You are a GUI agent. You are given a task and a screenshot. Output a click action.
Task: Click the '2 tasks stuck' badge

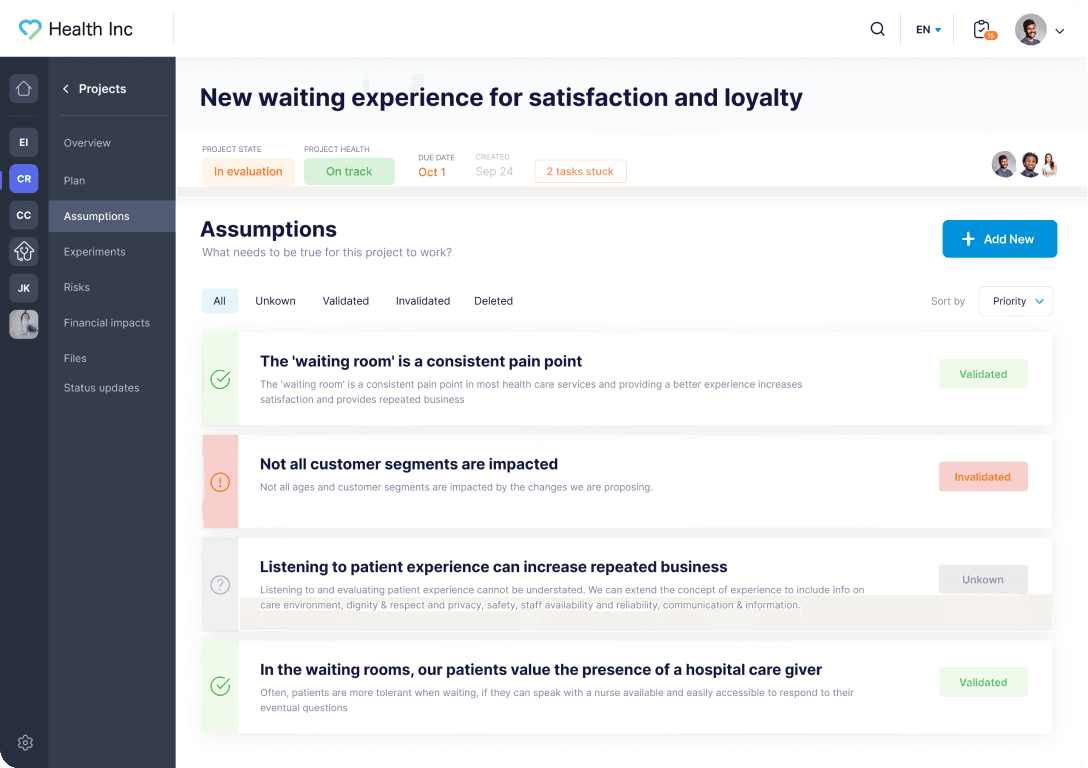point(580,172)
